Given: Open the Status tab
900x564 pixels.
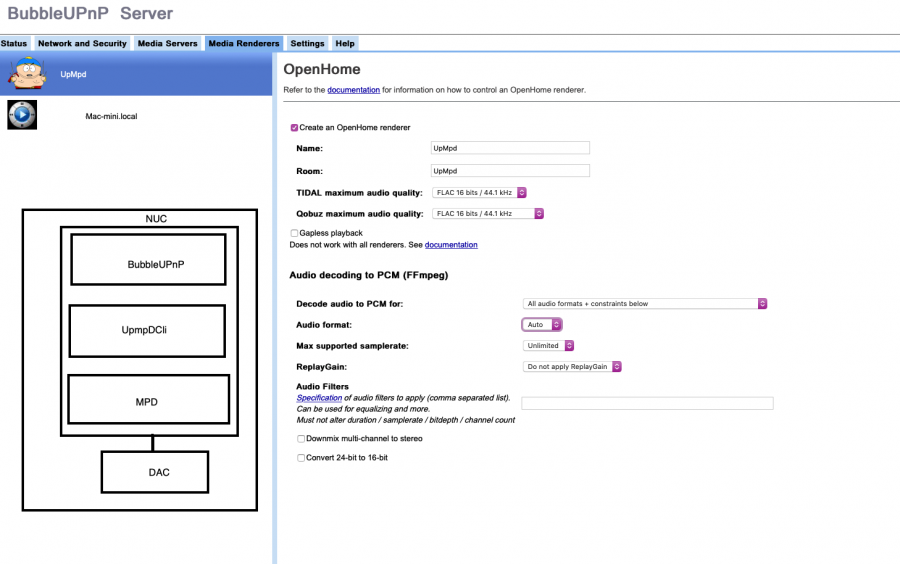Looking at the screenshot, I should coord(14,44).
